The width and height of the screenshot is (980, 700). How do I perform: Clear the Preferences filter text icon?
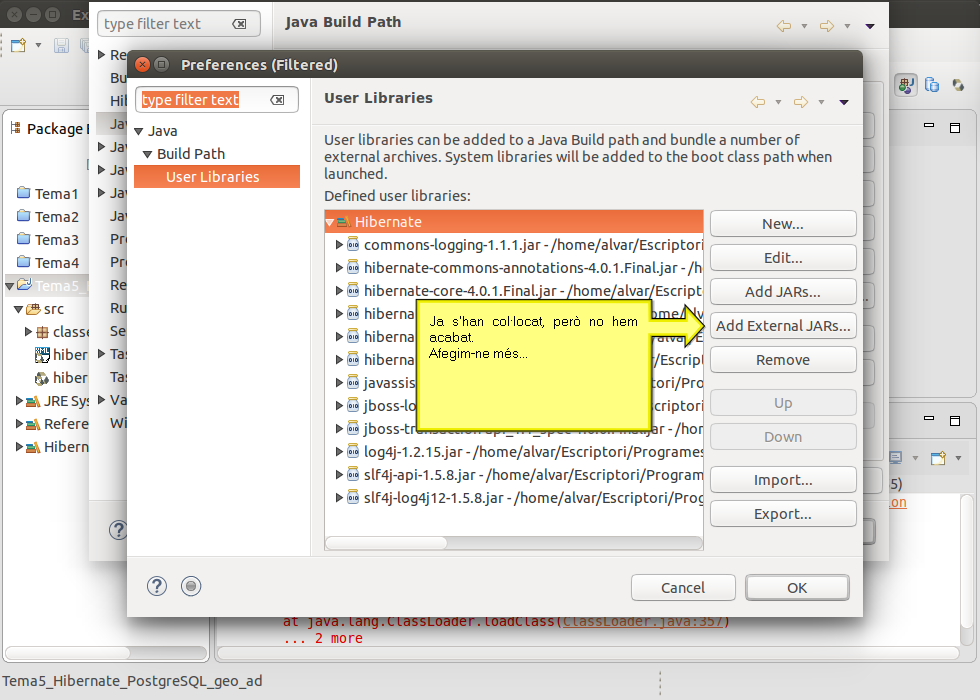click(x=278, y=100)
